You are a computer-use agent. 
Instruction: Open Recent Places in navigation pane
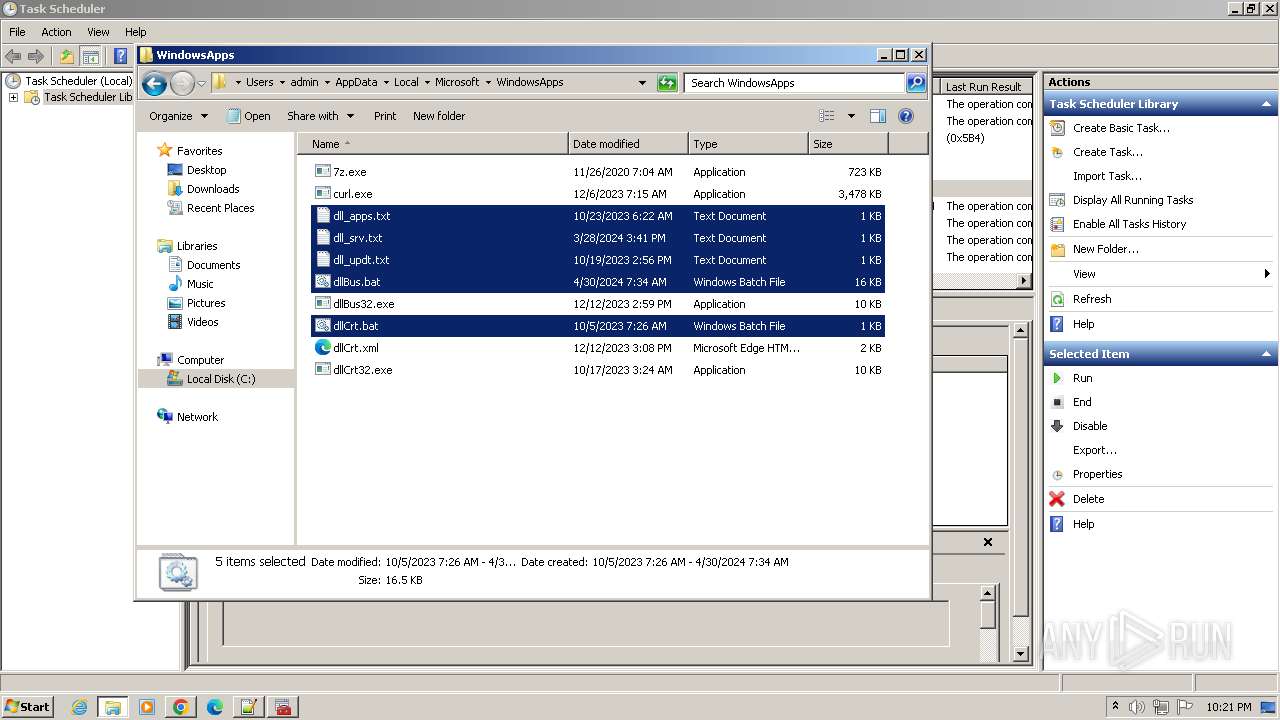[x=220, y=208]
